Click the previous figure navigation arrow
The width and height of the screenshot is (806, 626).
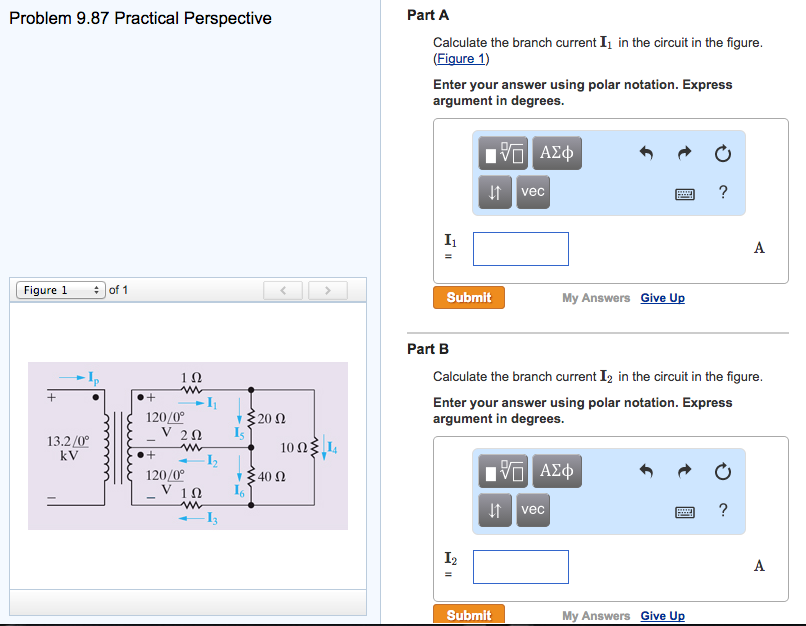[282, 289]
